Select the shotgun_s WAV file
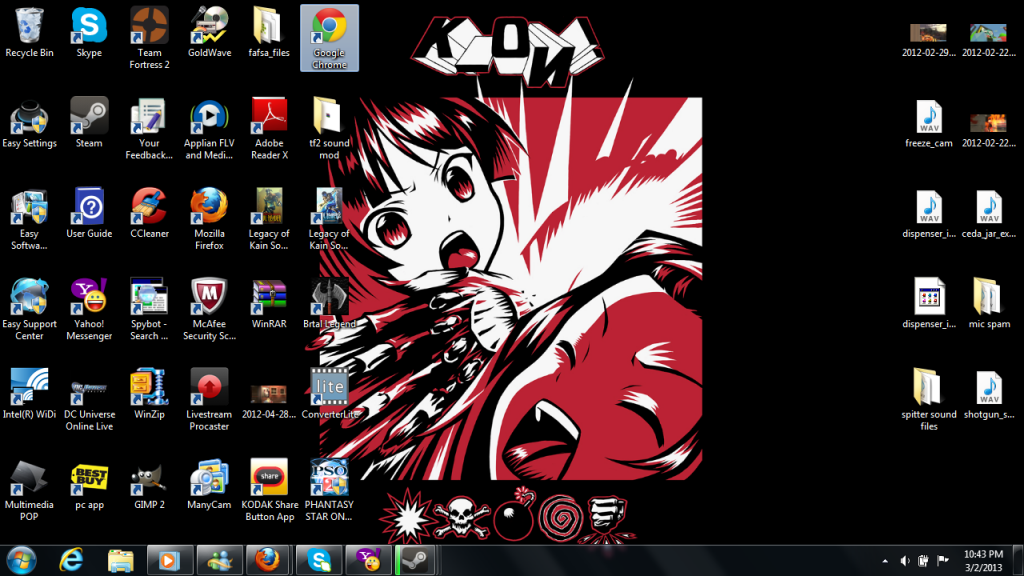This screenshot has width=1024, height=576. coord(989,394)
